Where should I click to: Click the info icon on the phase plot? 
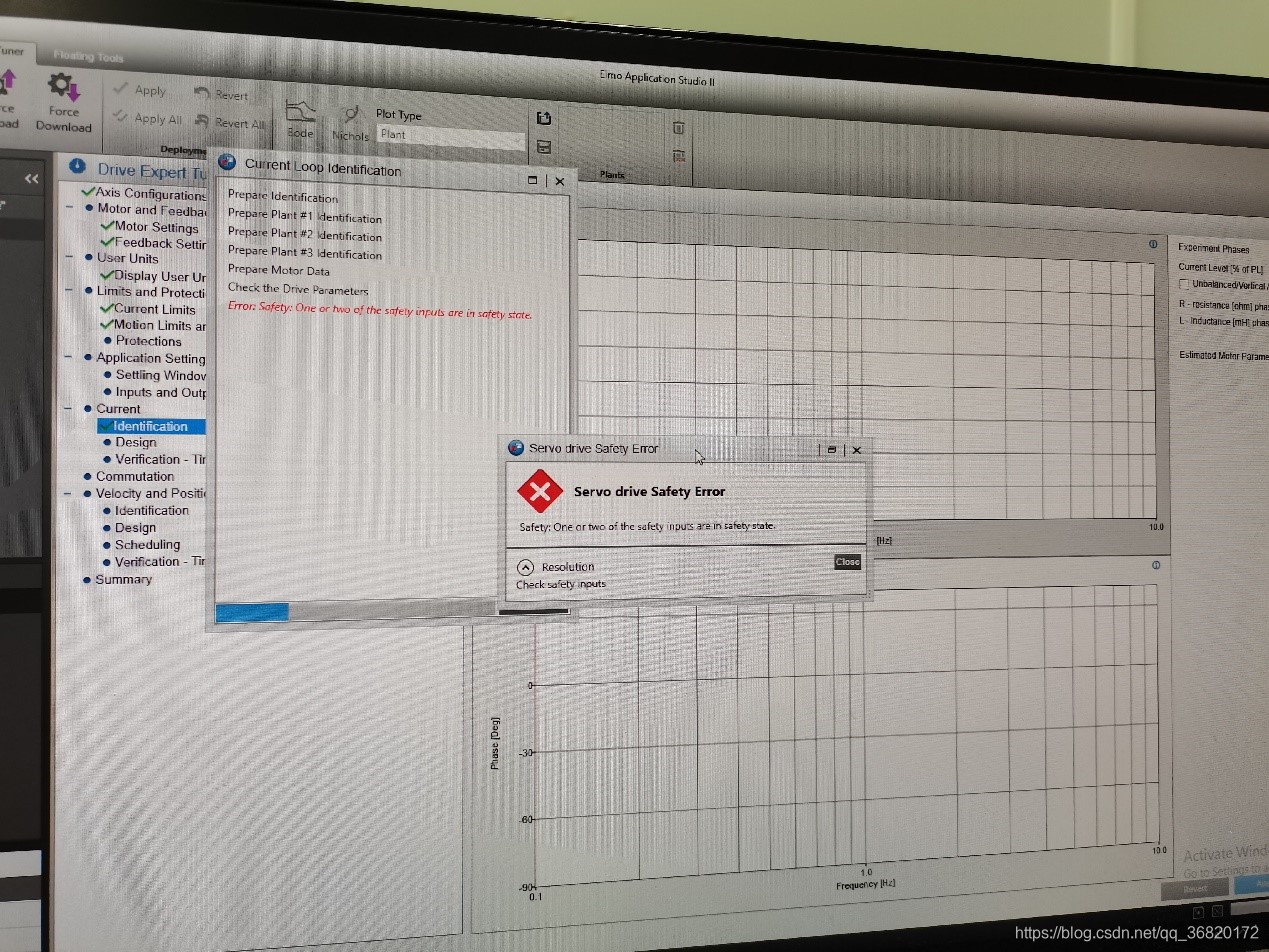tap(1156, 565)
